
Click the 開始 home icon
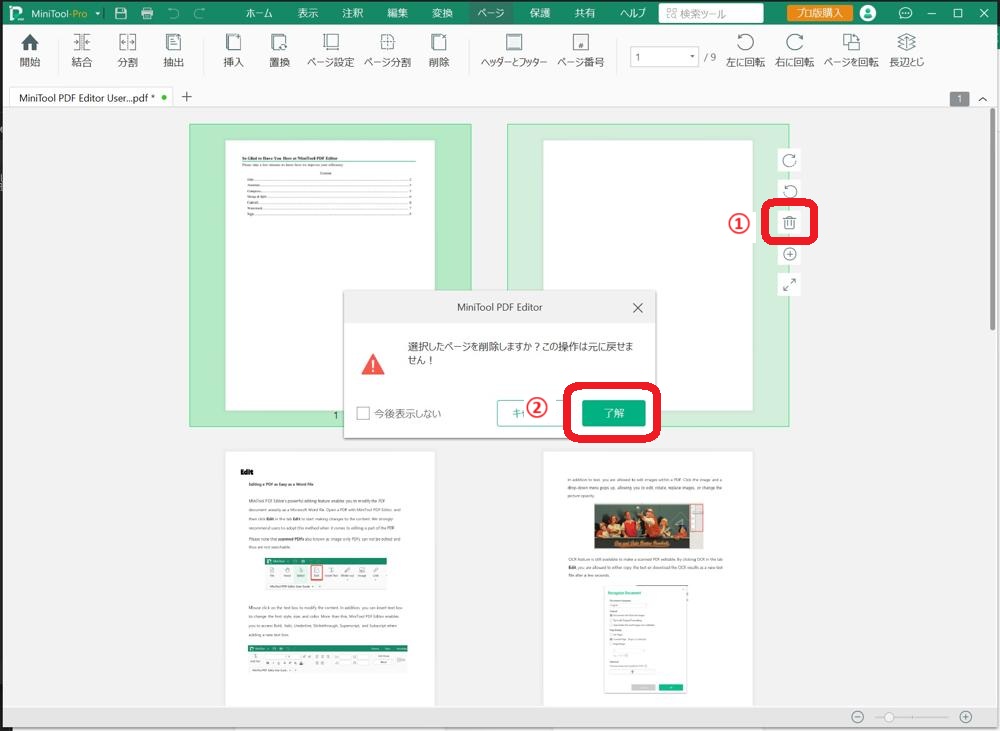pyautogui.click(x=29, y=50)
